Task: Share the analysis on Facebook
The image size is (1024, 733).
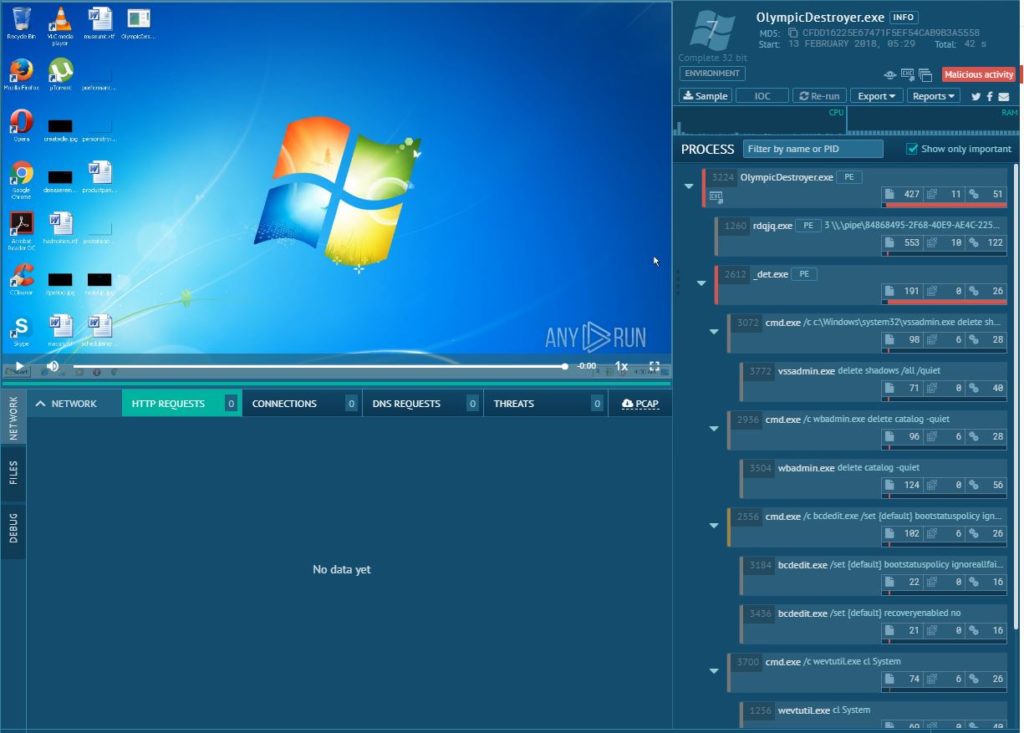Action: point(989,96)
